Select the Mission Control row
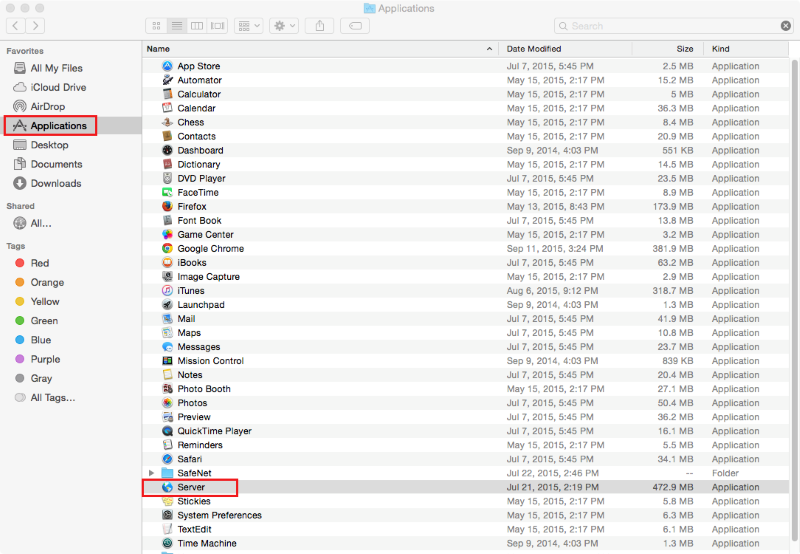 click(x=465, y=361)
